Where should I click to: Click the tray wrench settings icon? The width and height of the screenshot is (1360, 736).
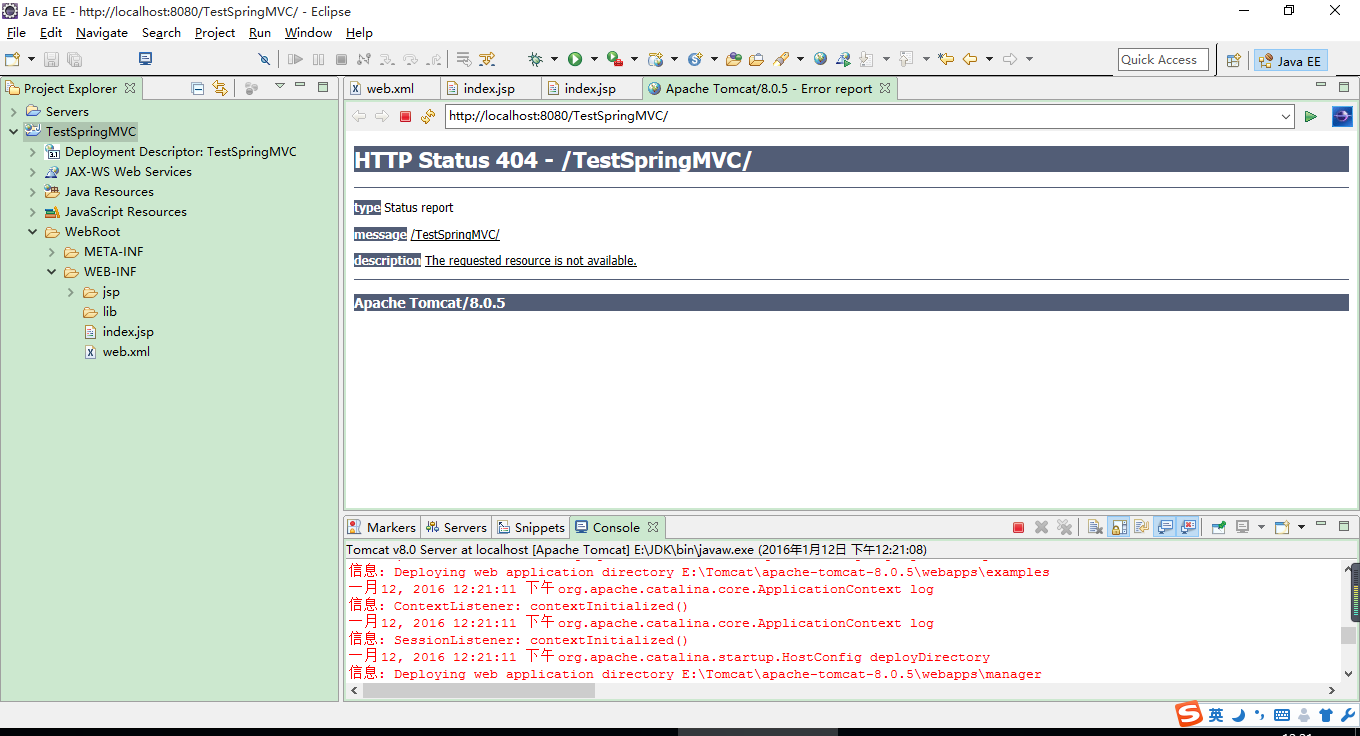pyautogui.click(x=1347, y=715)
